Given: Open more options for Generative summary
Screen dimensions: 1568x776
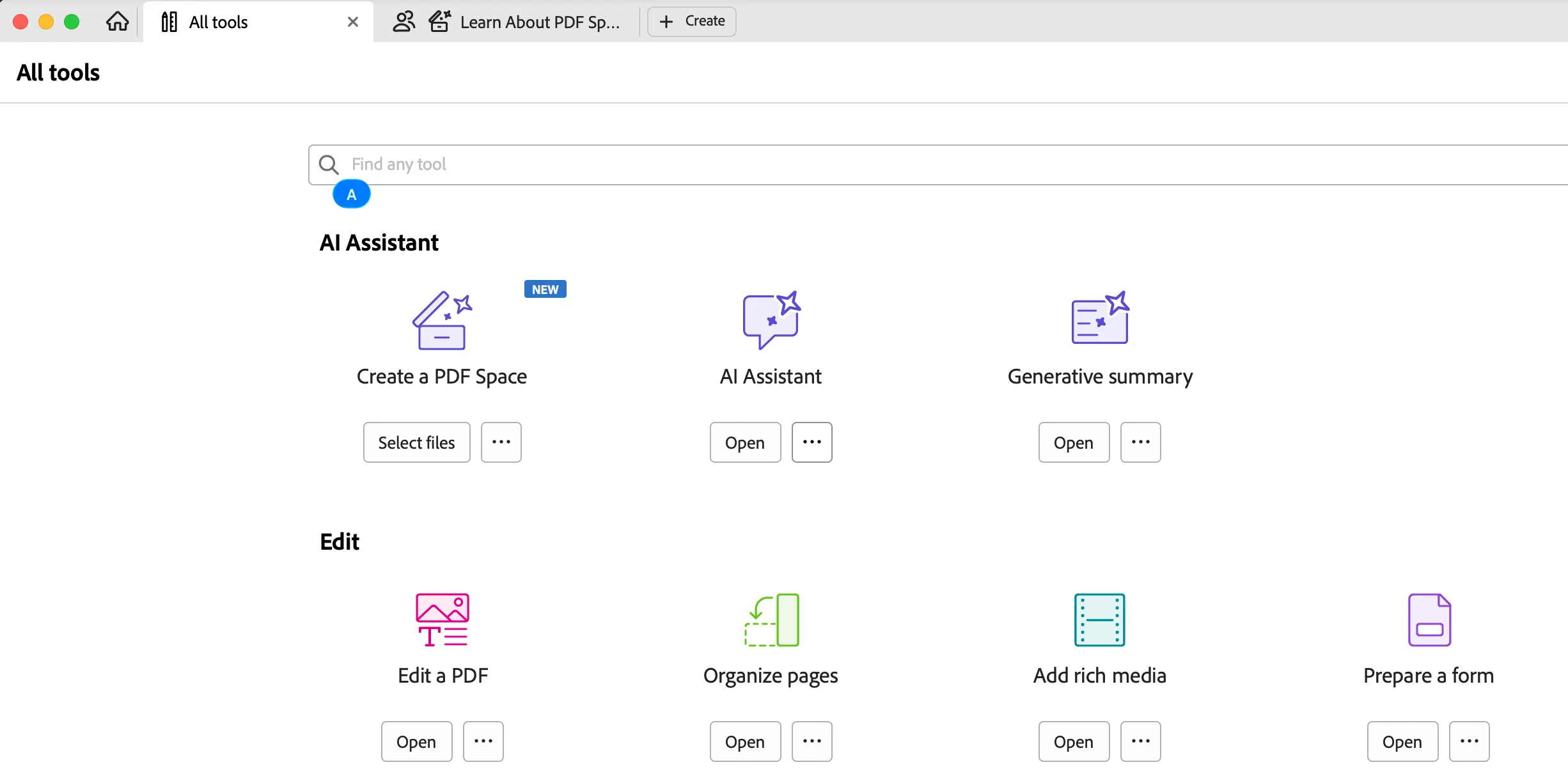Looking at the screenshot, I should click(x=1141, y=442).
